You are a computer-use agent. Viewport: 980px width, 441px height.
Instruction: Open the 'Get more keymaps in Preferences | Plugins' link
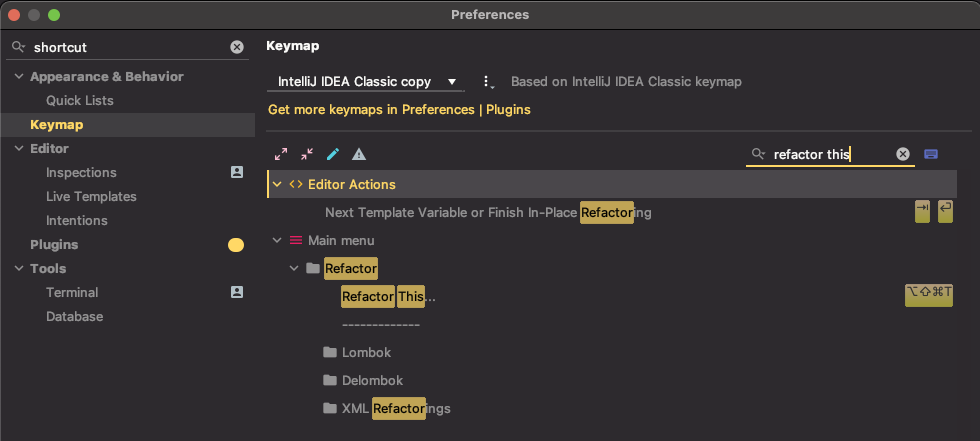point(399,110)
